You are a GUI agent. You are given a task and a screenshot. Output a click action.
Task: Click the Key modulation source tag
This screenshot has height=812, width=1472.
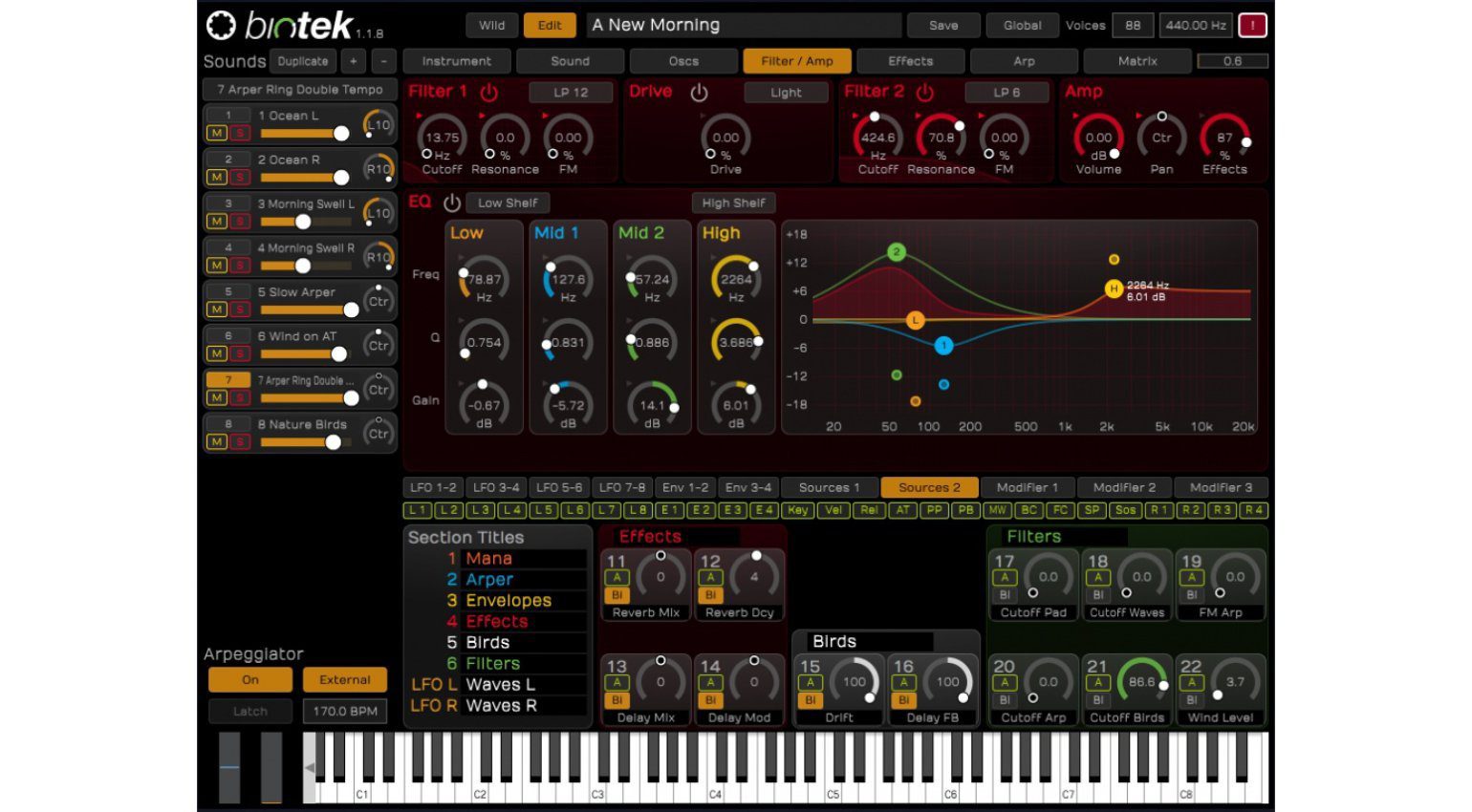[x=798, y=510]
